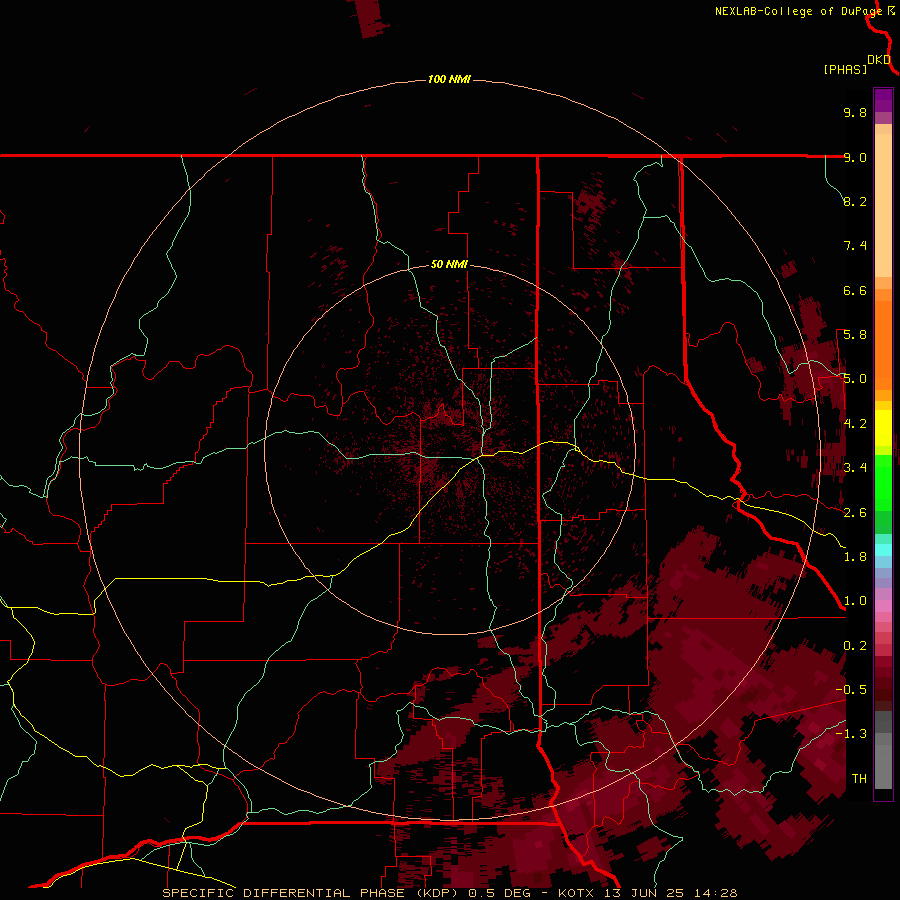Pick the cyan color bar segment
This screenshot has width=900, height=900.
tap(883, 549)
